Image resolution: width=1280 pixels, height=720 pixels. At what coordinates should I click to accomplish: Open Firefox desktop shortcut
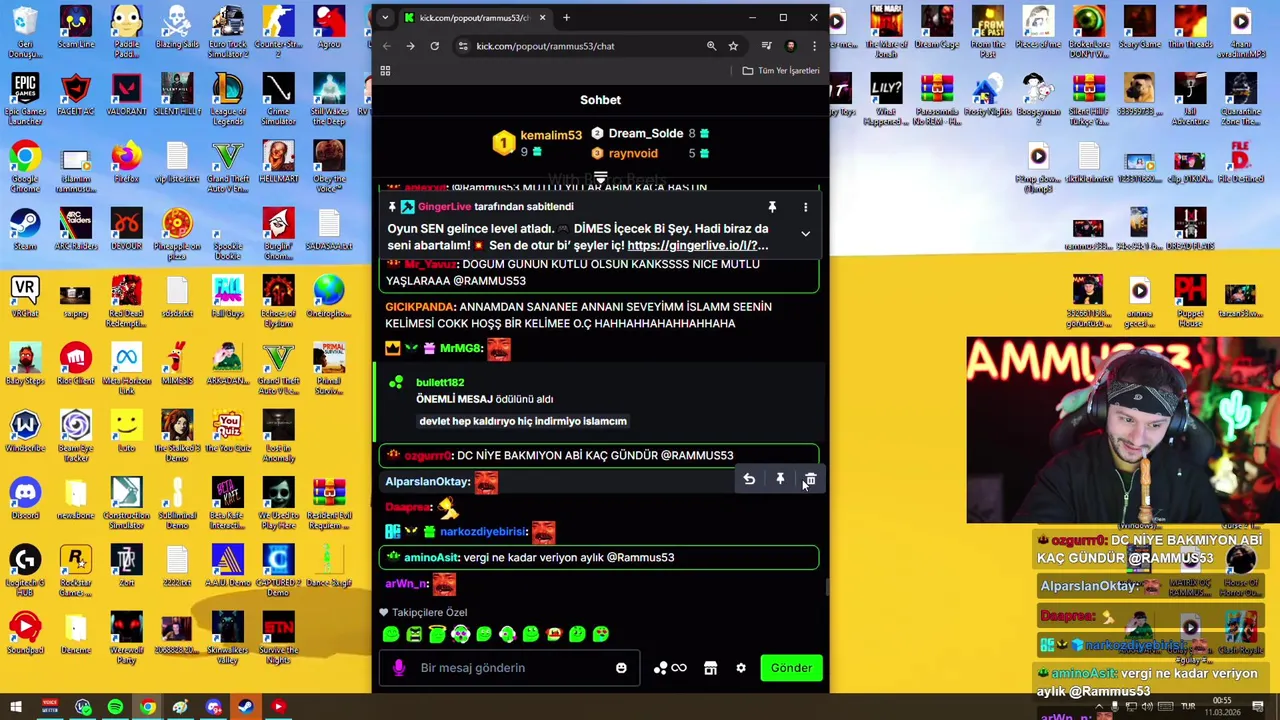[126, 162]
